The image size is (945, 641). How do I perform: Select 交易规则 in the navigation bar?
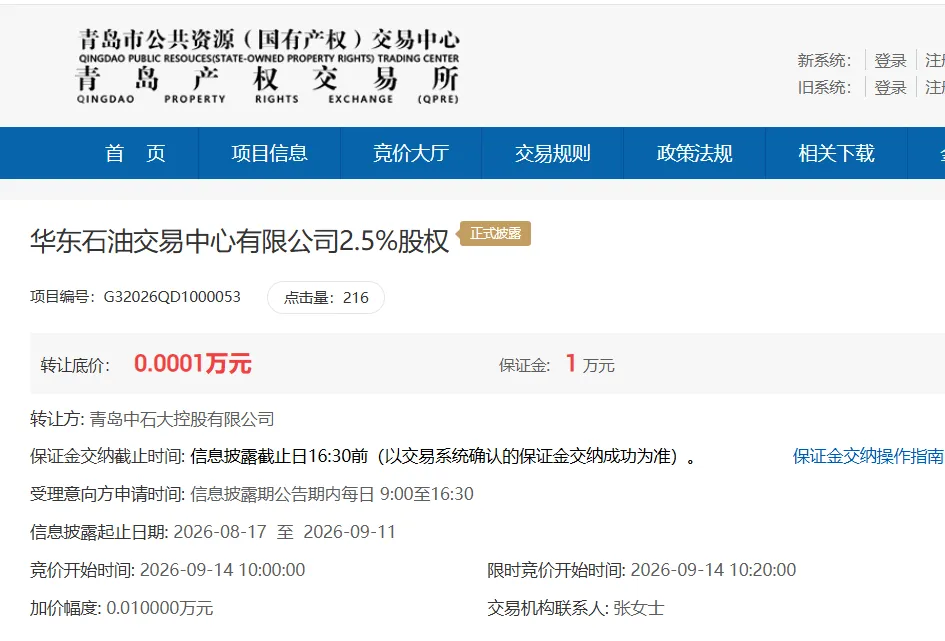(553, 153)
